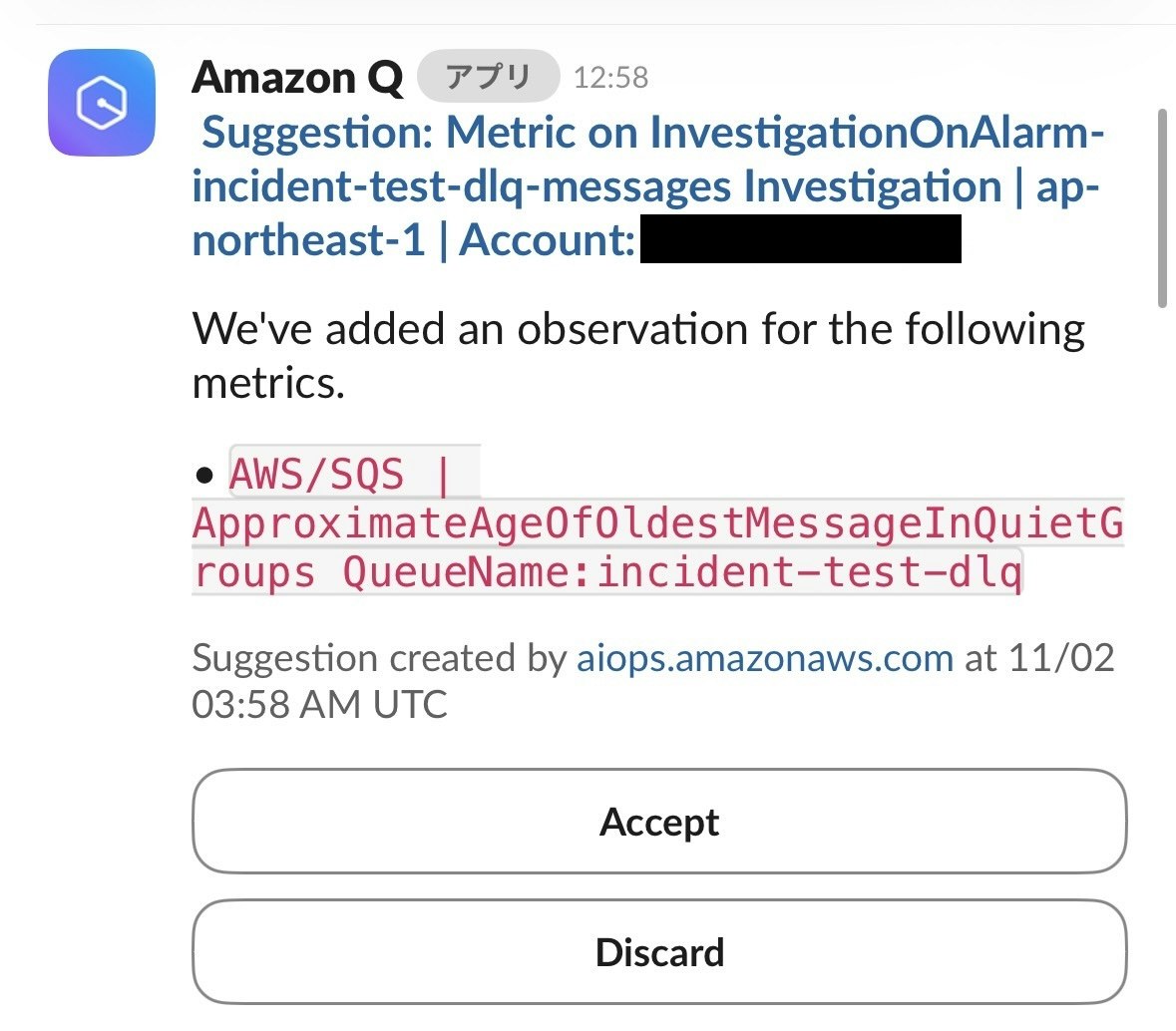
Task: Click the 11/02 creation date text
Action: tap(1060, 658)
